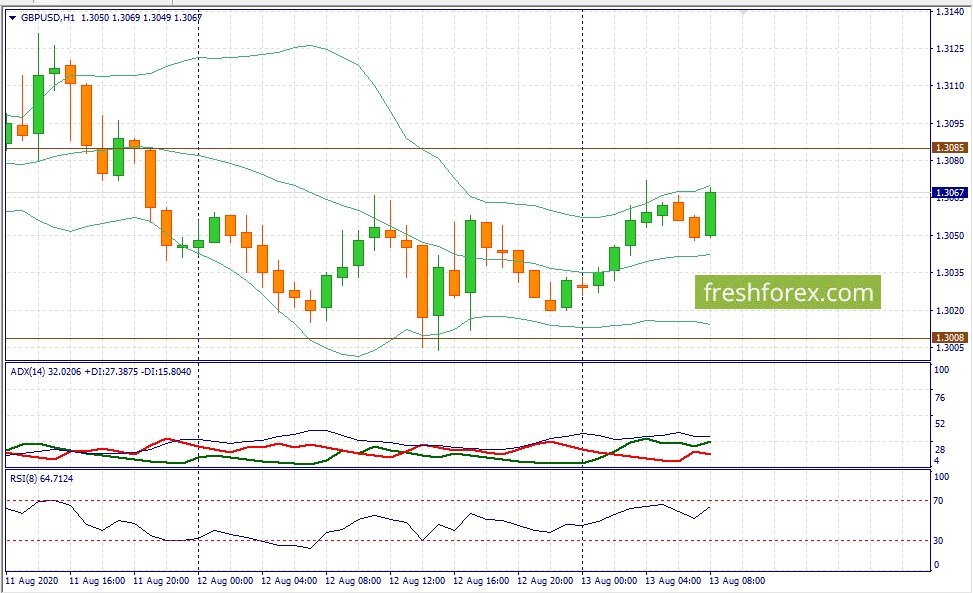Click the ADX scale value 76
The height and width of the screenshot is (593, 973).
pos(940,397)
